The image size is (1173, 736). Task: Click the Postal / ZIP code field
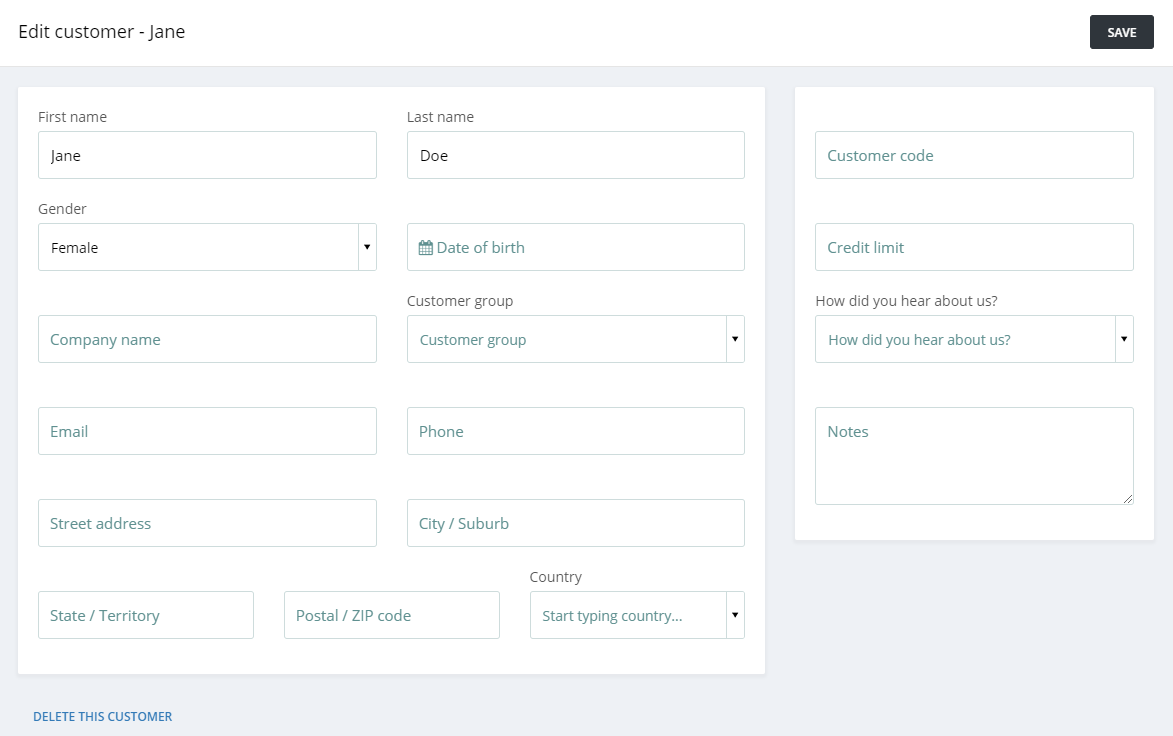pyautogui.click(x=391, y=615)
